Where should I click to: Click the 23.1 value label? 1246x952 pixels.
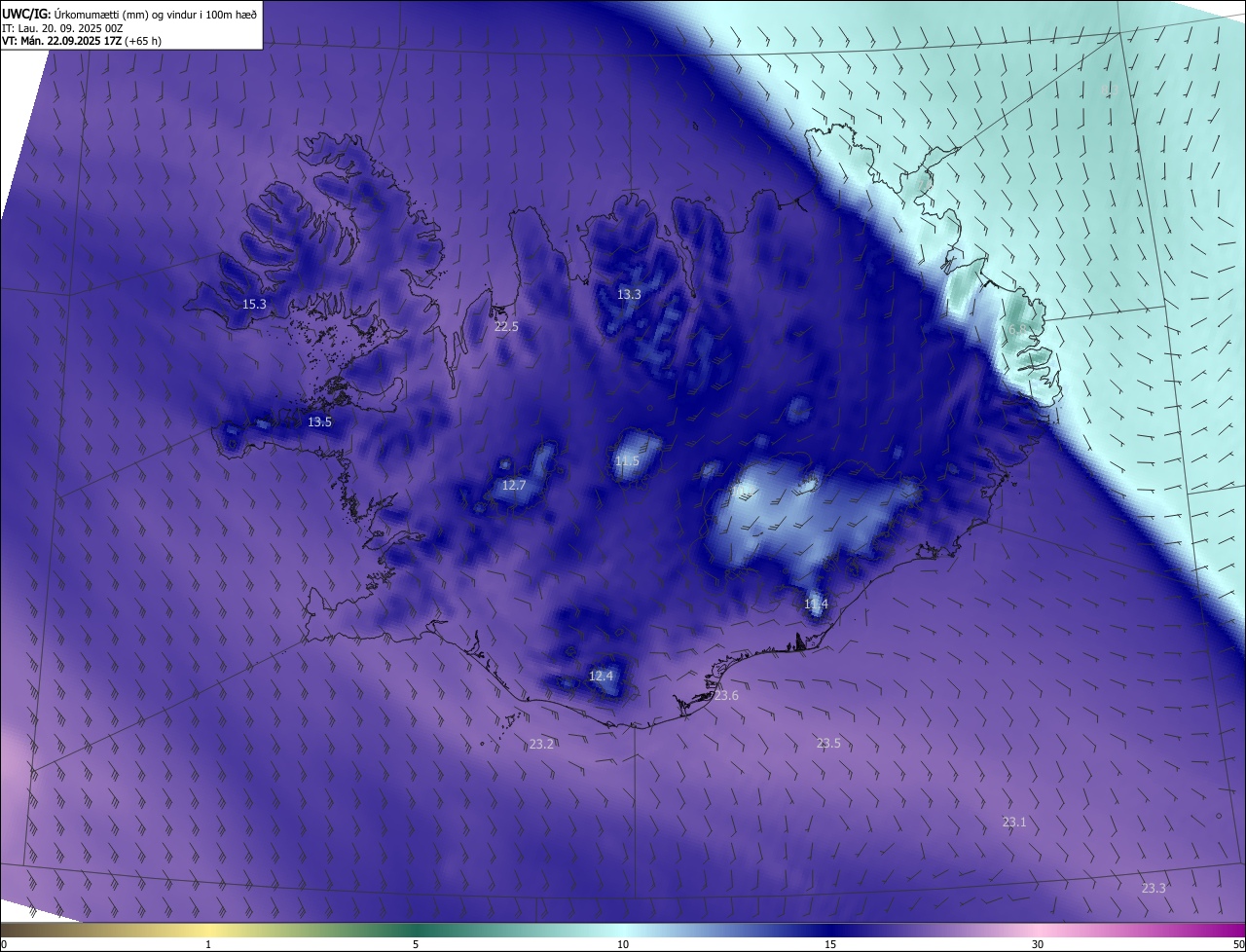click(x=1014, y=822)
